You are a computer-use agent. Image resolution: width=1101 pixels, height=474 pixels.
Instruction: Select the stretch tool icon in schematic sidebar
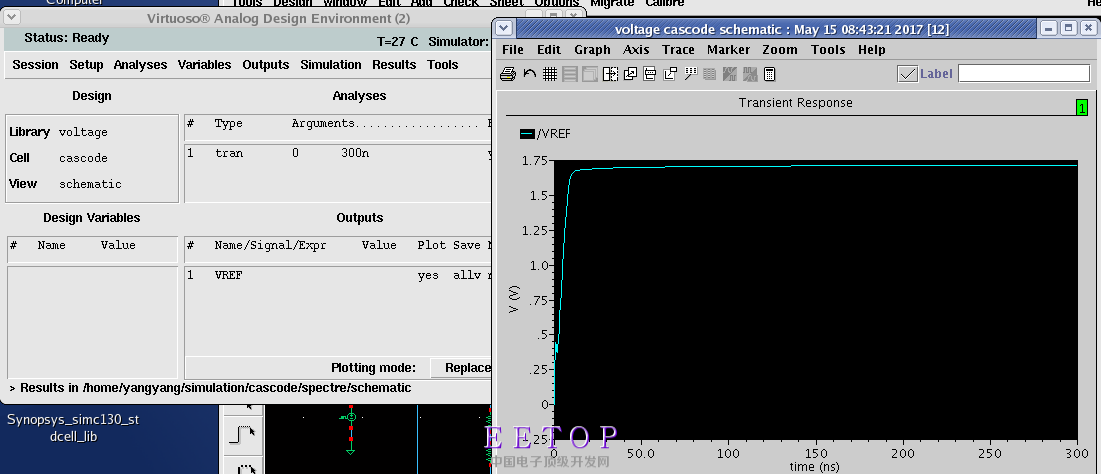[244, 435]
